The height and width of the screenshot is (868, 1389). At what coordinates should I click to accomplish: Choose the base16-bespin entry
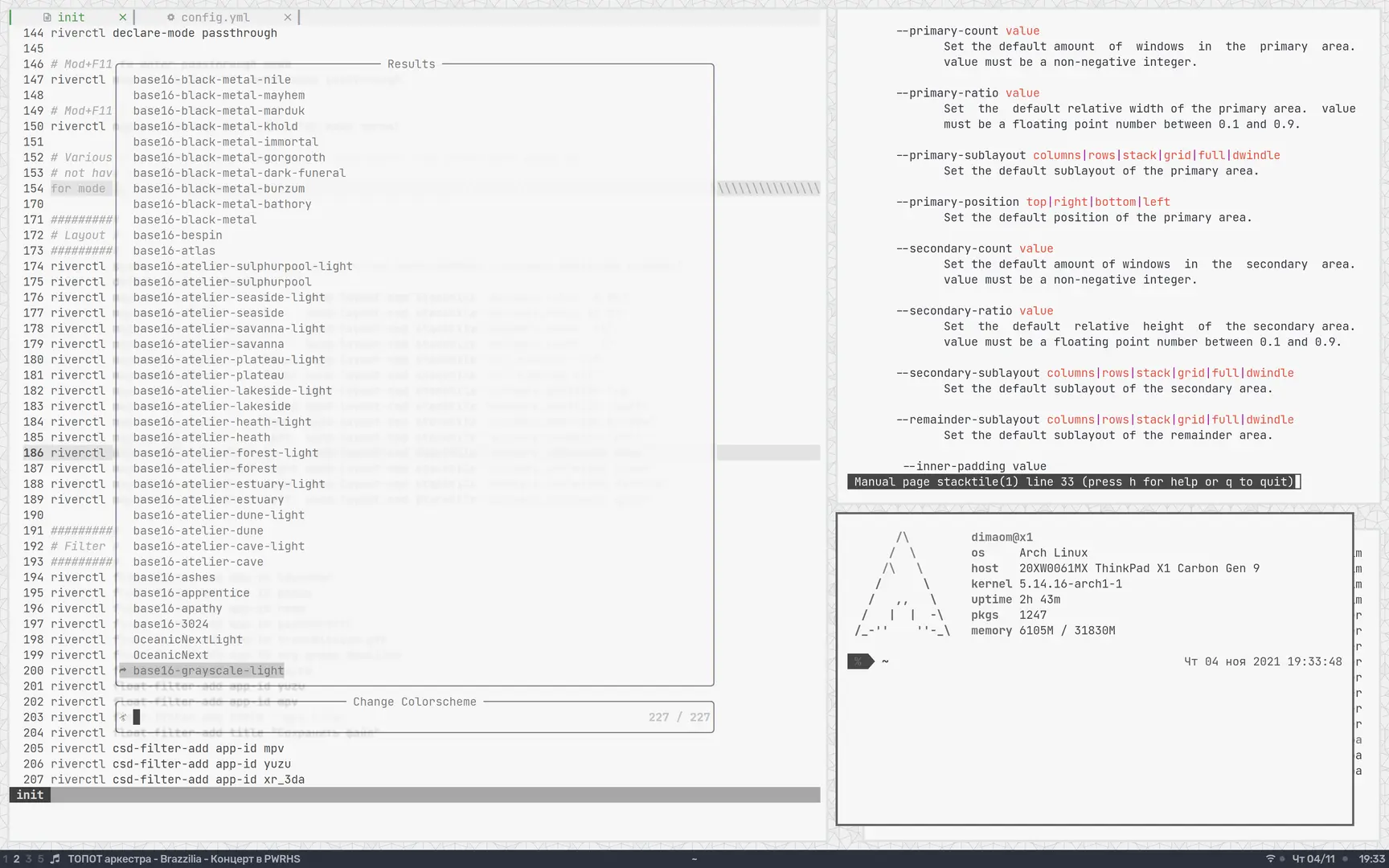[x=177, y=235]
